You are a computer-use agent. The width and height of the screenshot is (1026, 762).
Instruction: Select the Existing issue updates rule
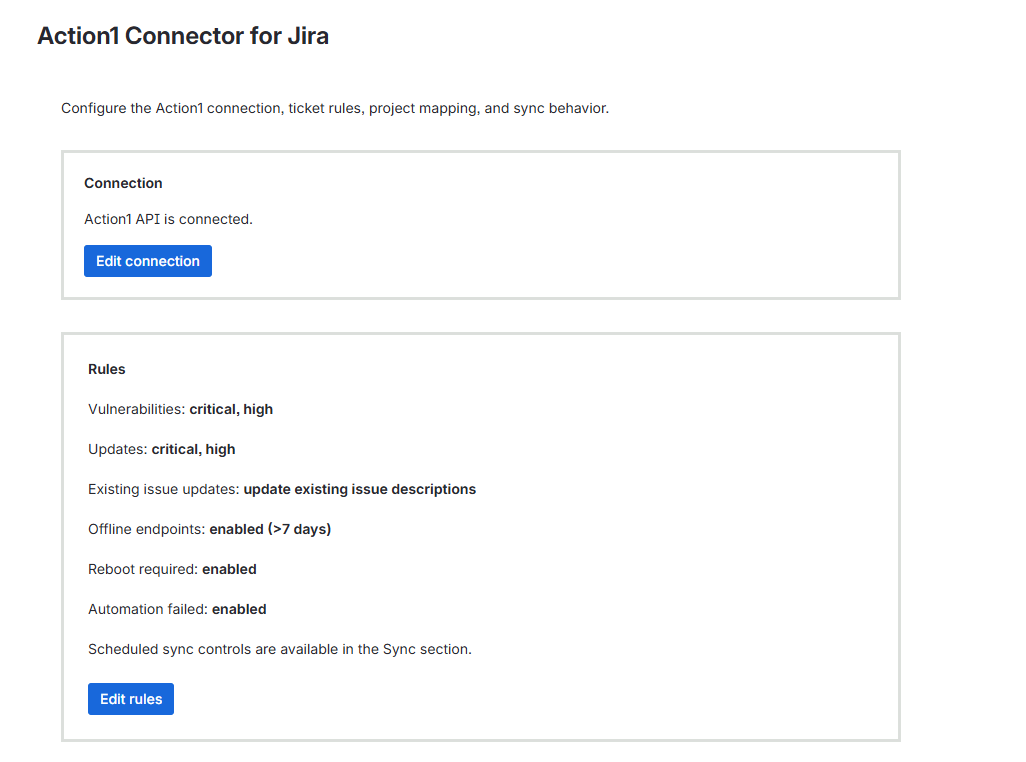tap(280, 489)
